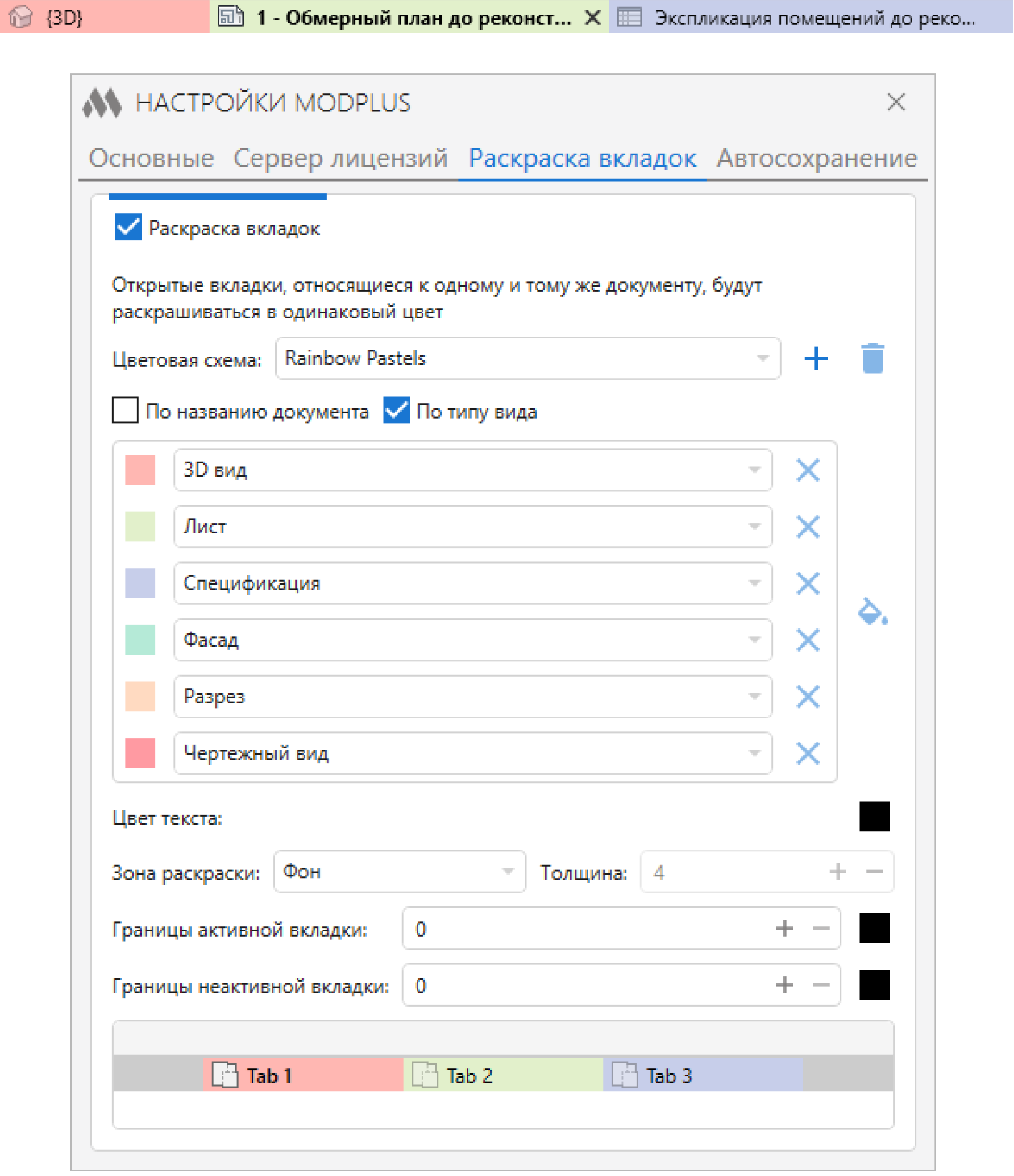Open the Зона раскраски dropdown
Viewport: 1014px width, 1176px height.
point(507,872)
